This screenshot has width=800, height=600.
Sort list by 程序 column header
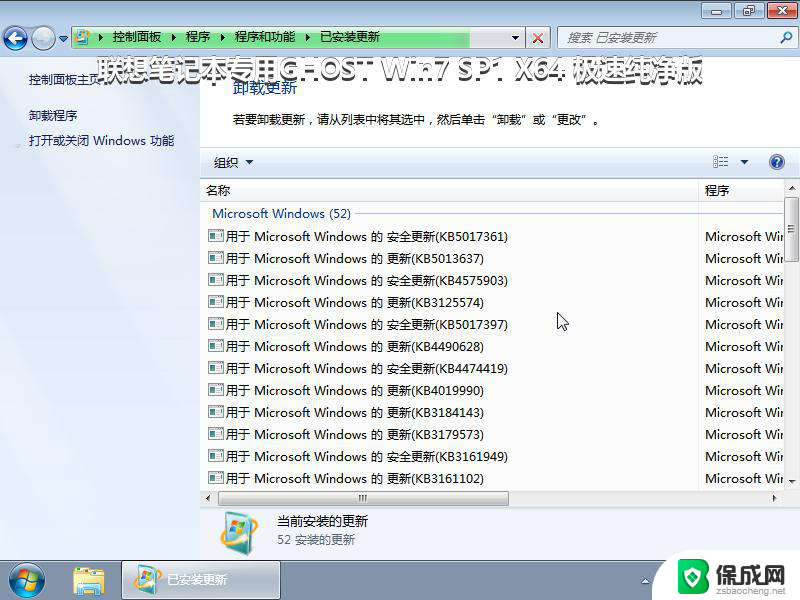(x=740, y=191)
